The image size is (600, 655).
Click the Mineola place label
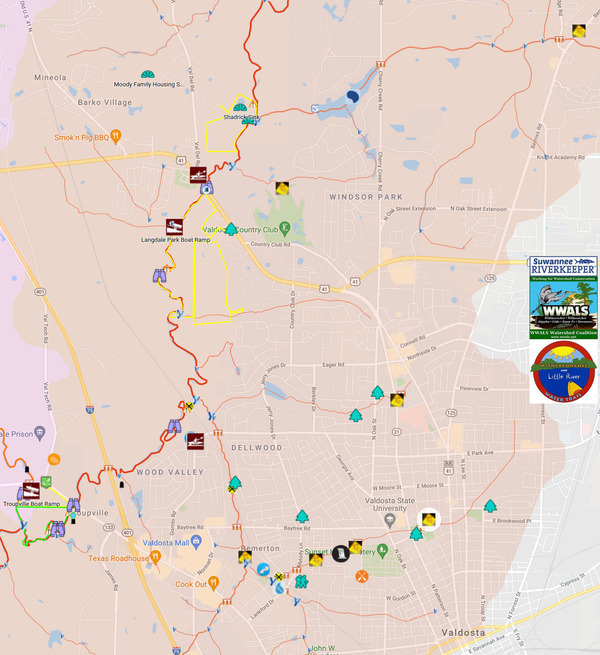[x=50, y=77]
